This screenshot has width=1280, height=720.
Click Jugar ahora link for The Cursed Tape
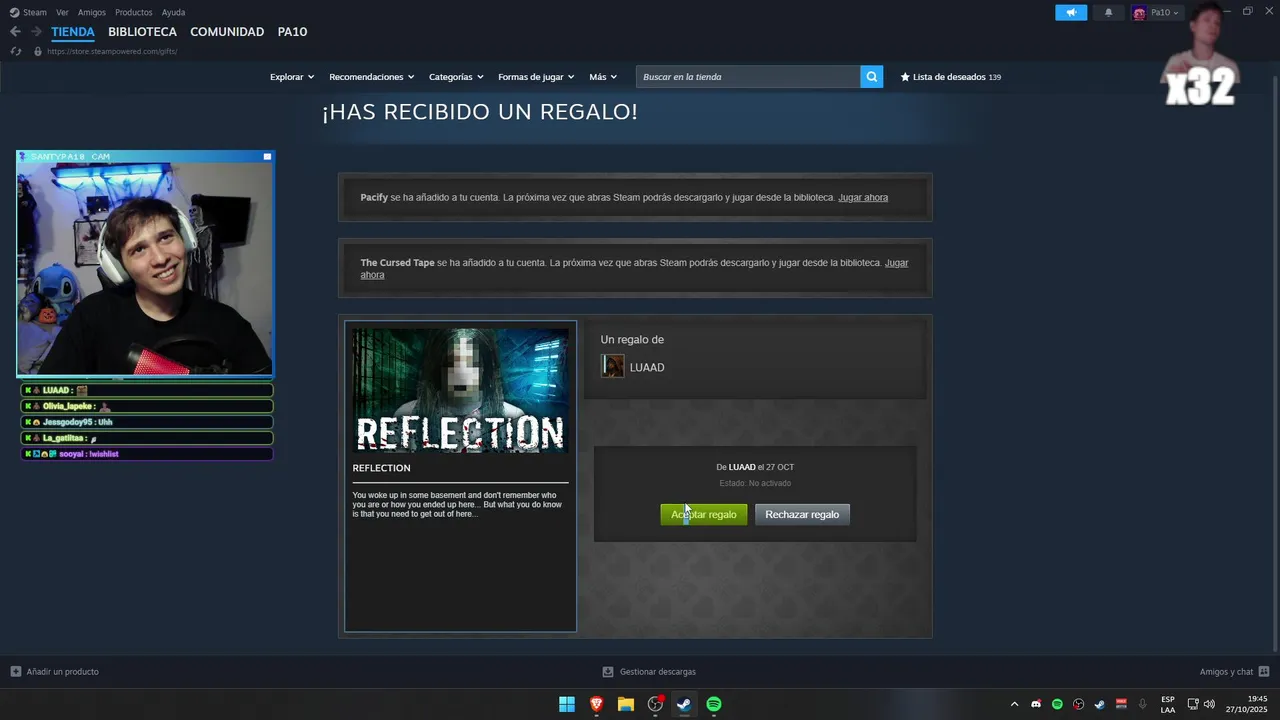(897, 263)
